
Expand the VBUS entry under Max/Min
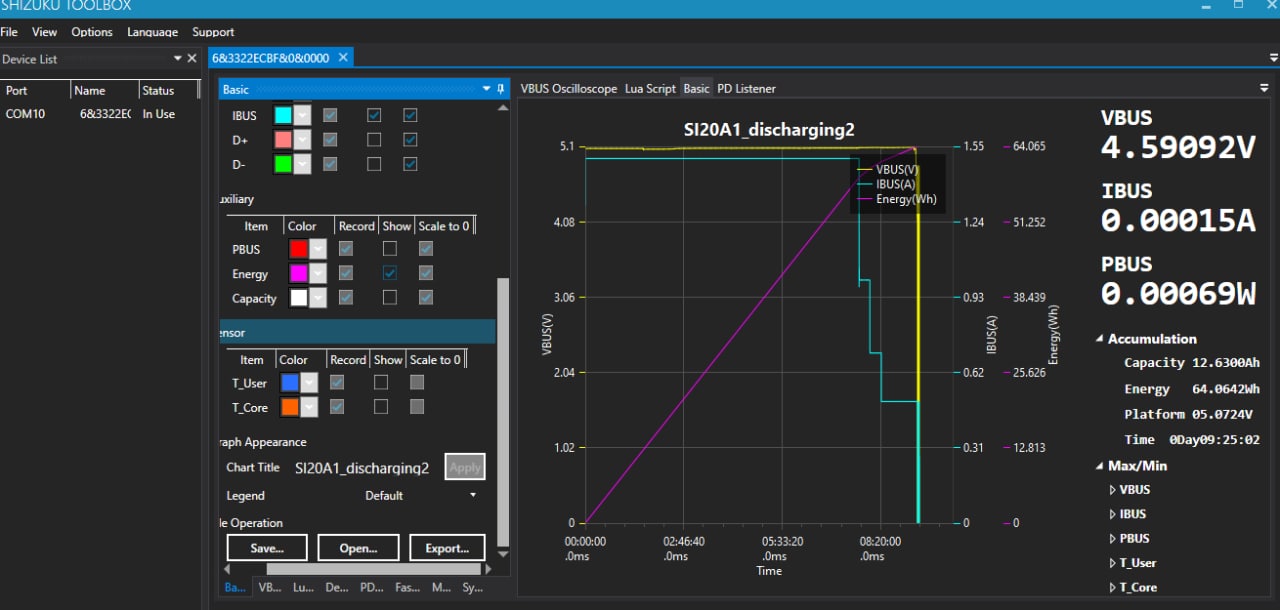[1113, 490]
